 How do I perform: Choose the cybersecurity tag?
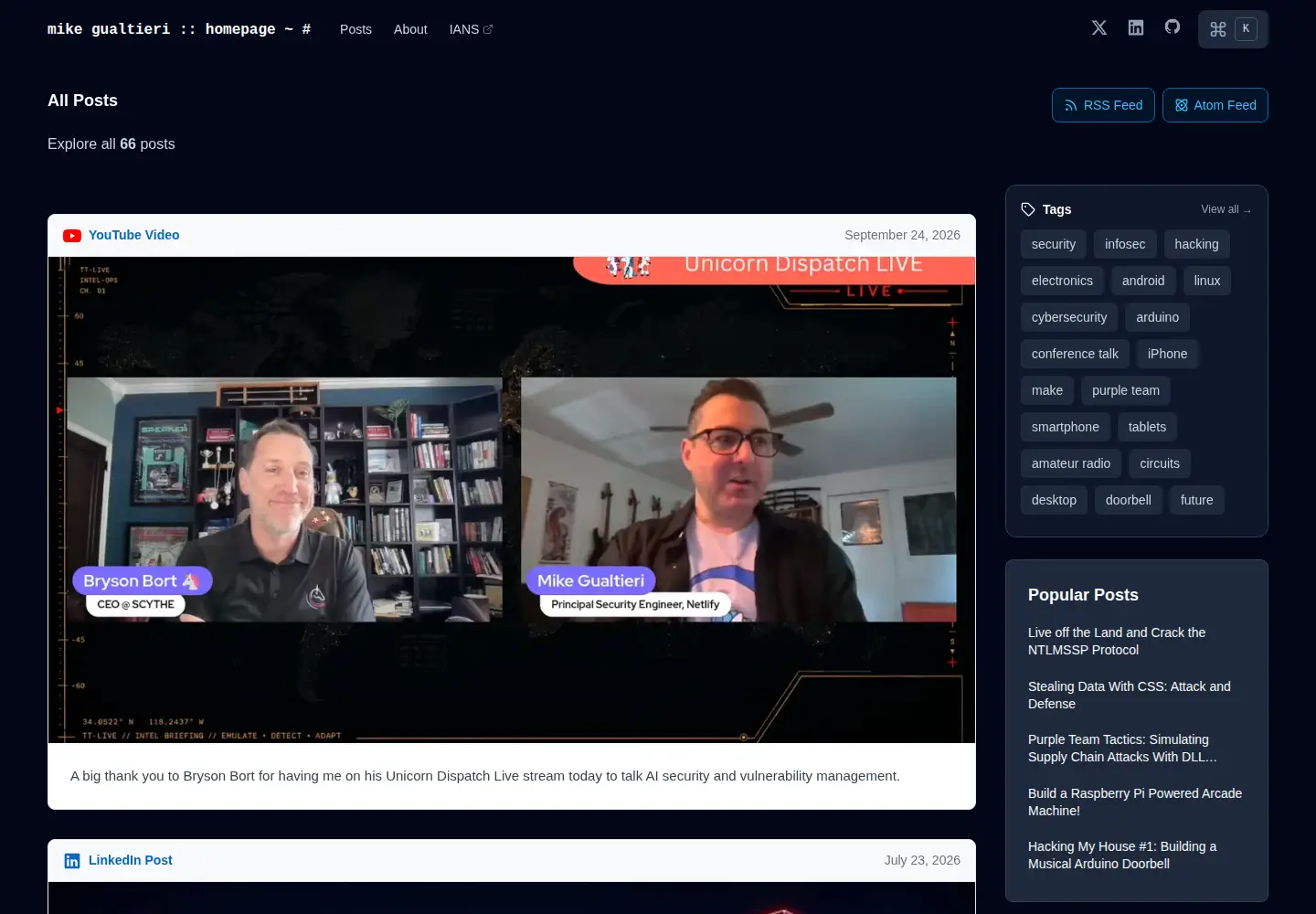tap(1069, 317)
